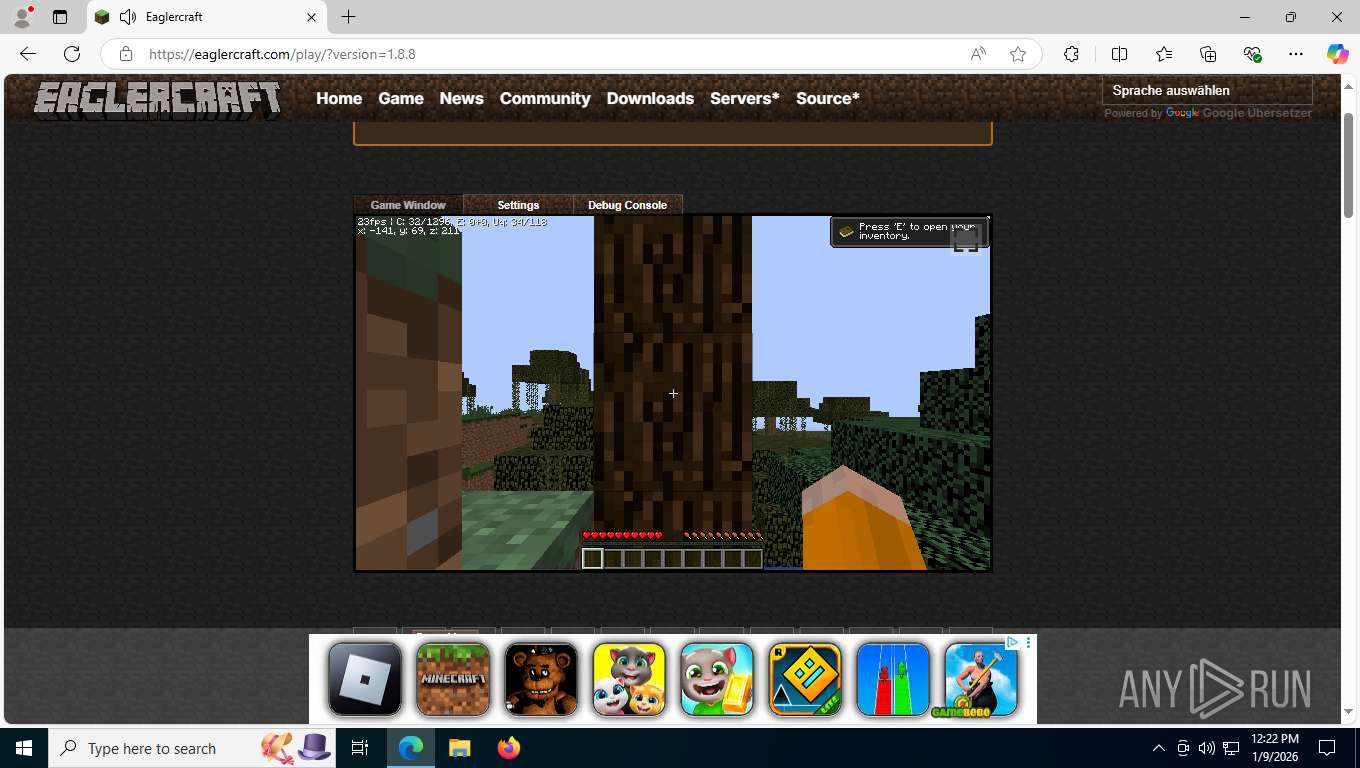
Task: Open the notification center
Action: click(1327, 748)
